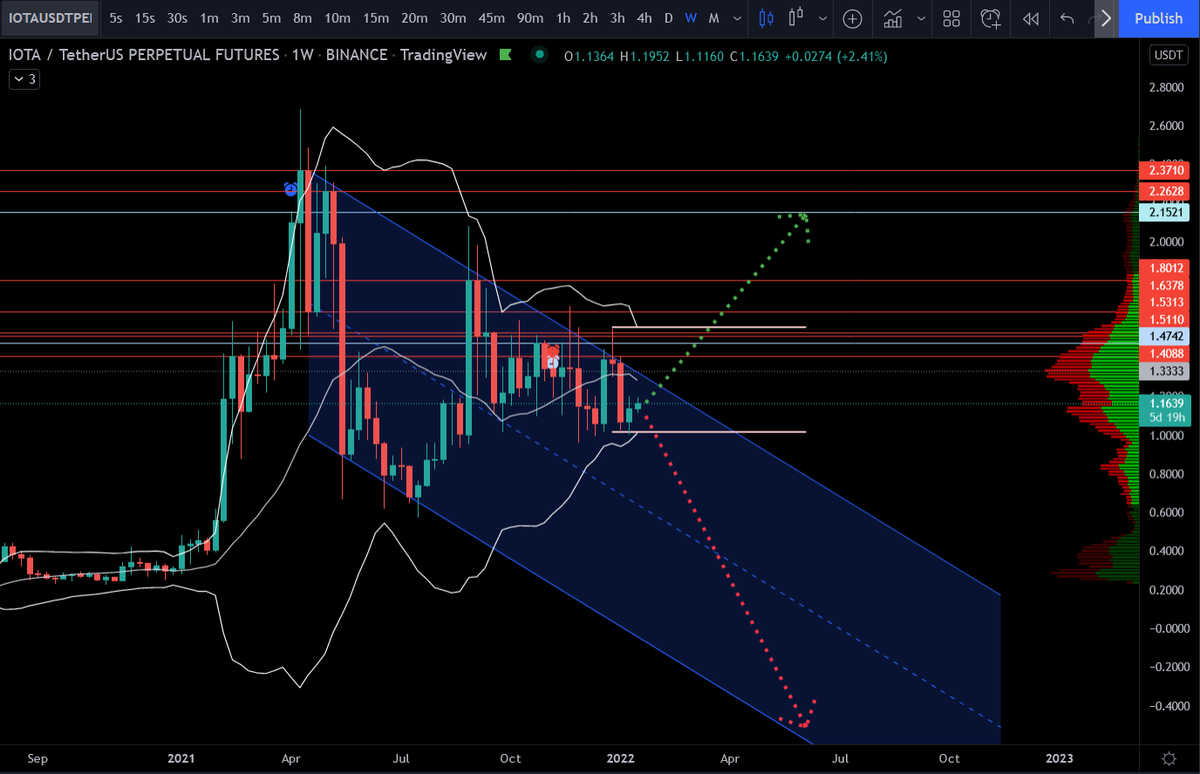Screen dimensions: 1200x774
Task: Show more toolbar items with right chevron
Action: (x=1105, y=18)
